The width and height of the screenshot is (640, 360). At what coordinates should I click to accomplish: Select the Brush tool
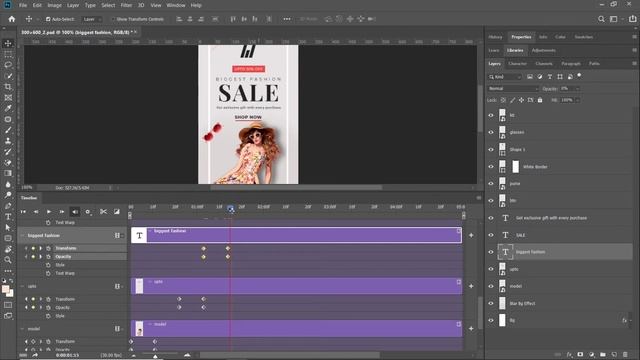(x=8, y=130)
